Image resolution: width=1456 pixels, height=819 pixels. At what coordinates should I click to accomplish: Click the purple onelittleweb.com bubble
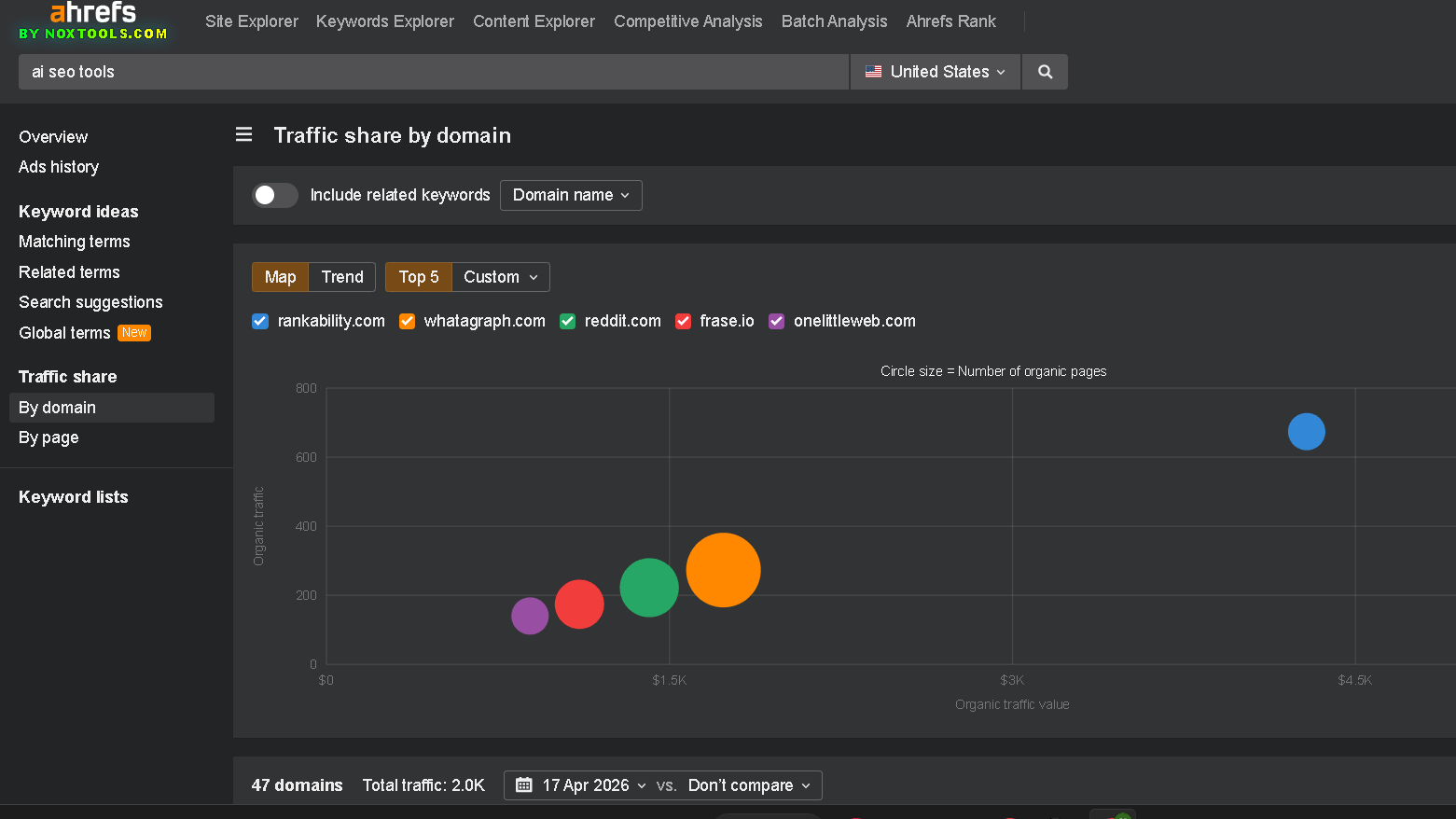click(x=530, y=616)
